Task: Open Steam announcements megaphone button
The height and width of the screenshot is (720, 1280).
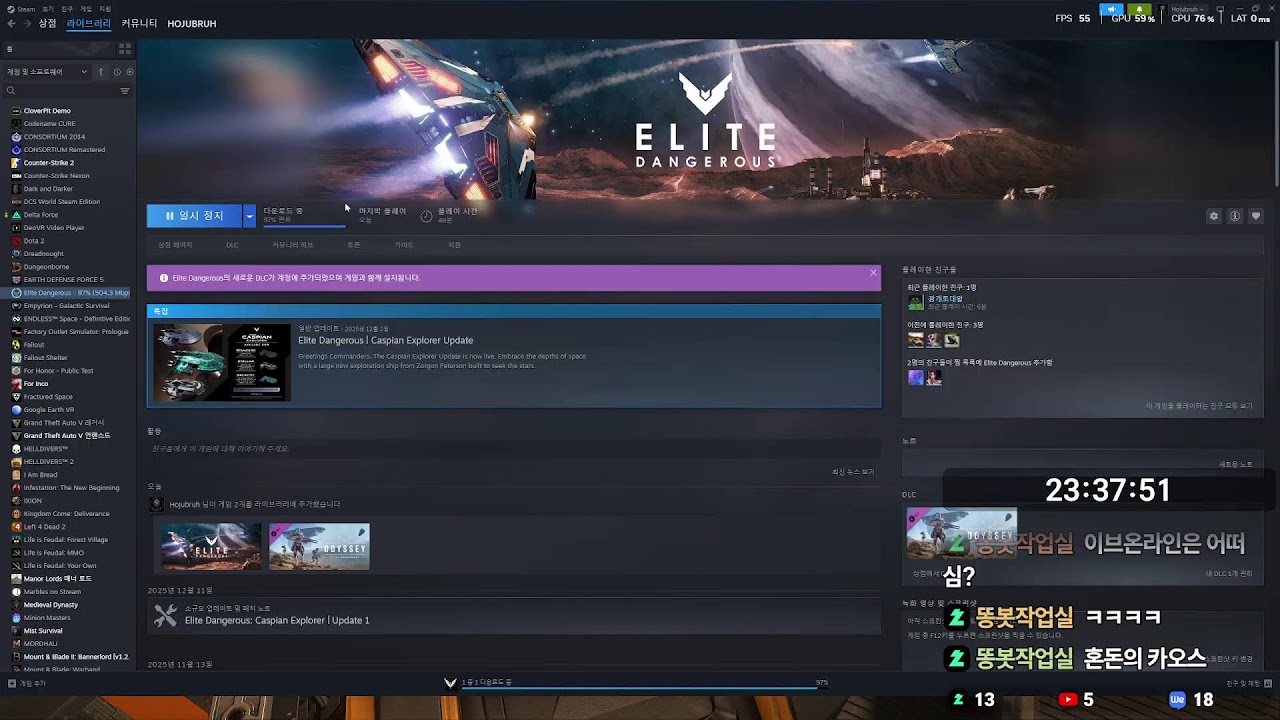Action: [1112, 9]
